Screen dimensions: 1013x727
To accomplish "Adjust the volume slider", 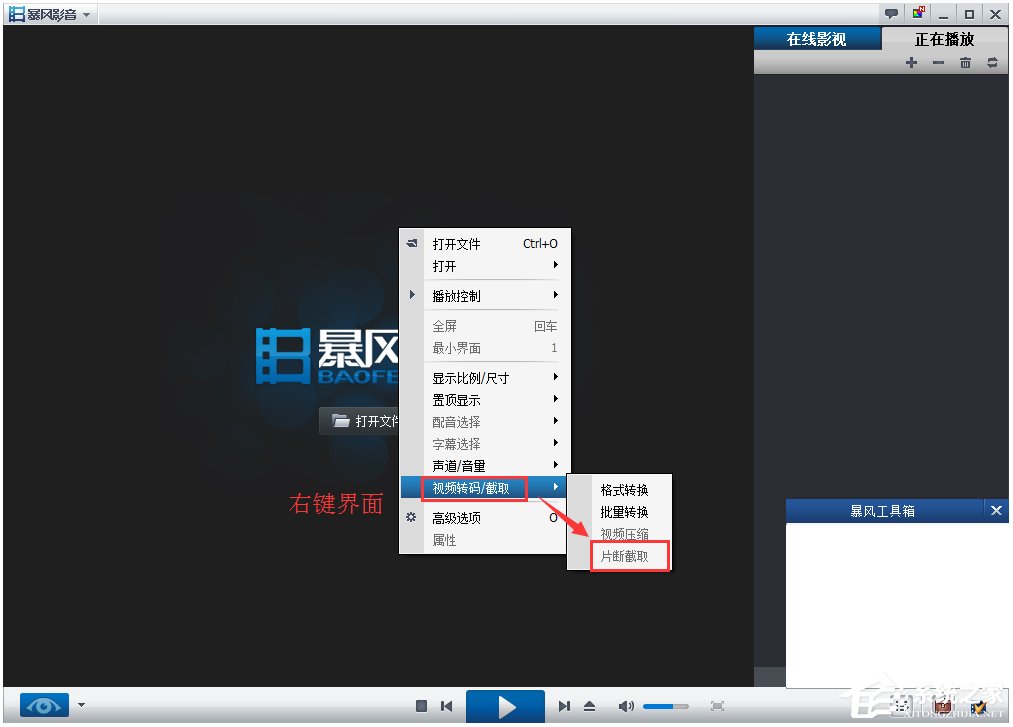I will coord(665,706).
